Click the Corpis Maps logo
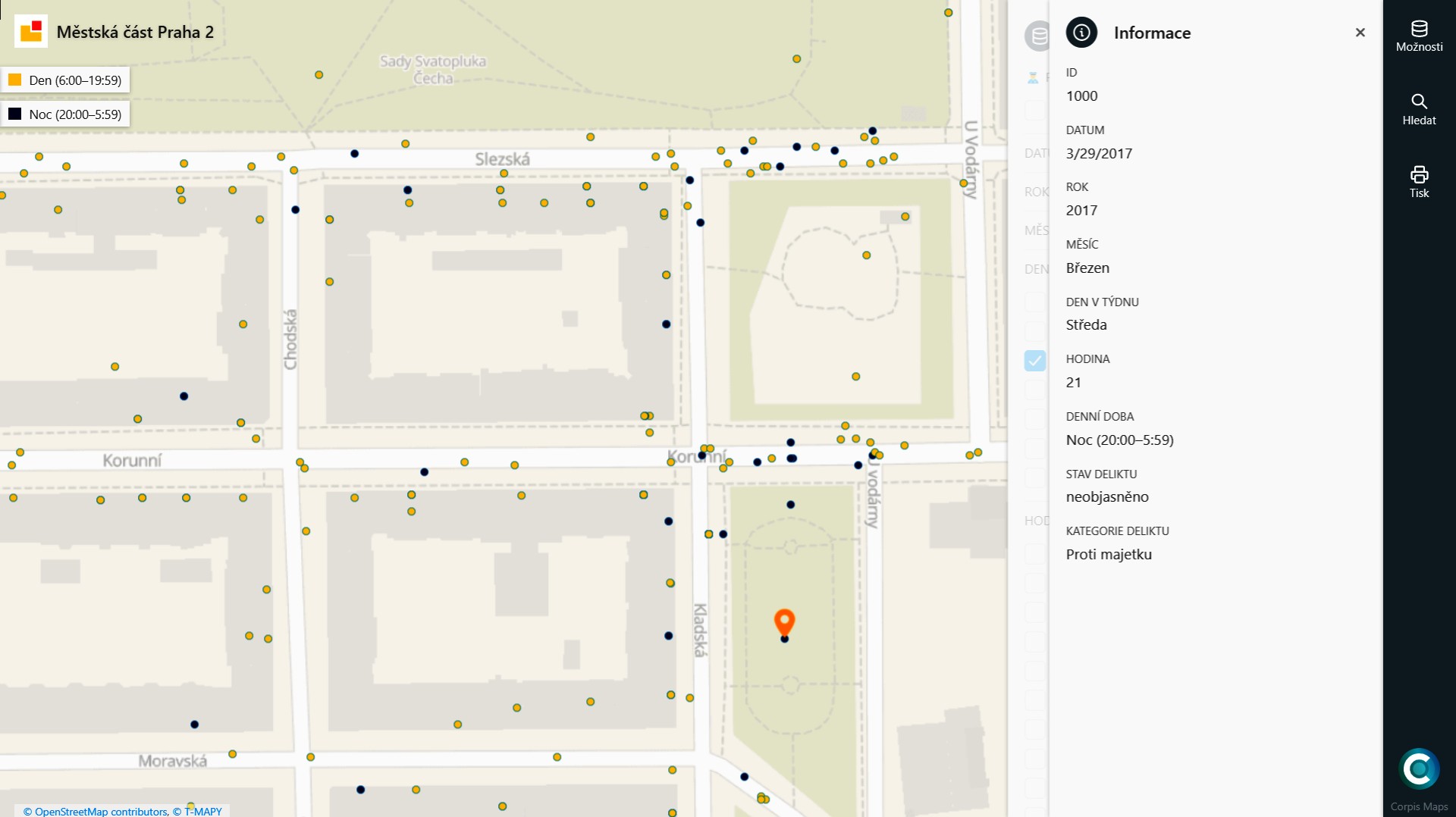1456x817 pixels. pos(1419,769)
